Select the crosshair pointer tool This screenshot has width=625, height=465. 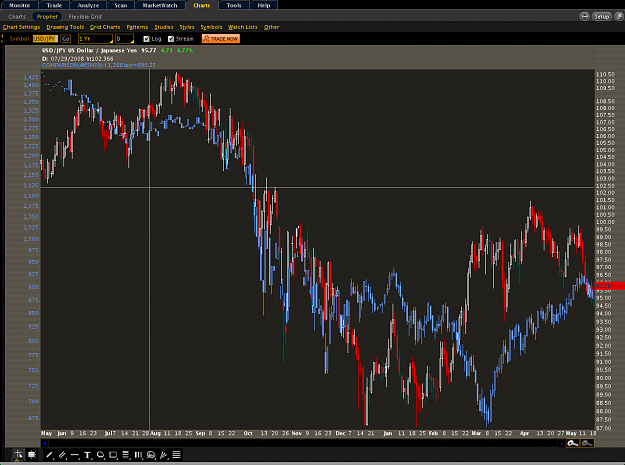(18, 454)
